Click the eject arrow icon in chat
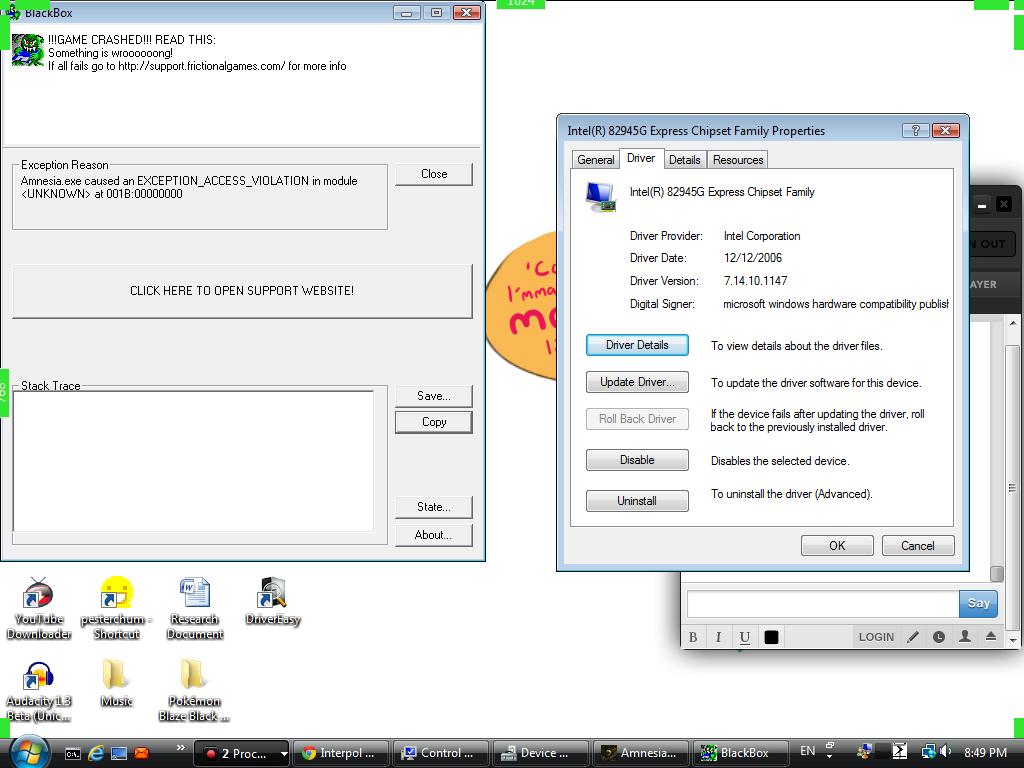This screenshot has height=768, width=1024. click(x=991, y=637)
